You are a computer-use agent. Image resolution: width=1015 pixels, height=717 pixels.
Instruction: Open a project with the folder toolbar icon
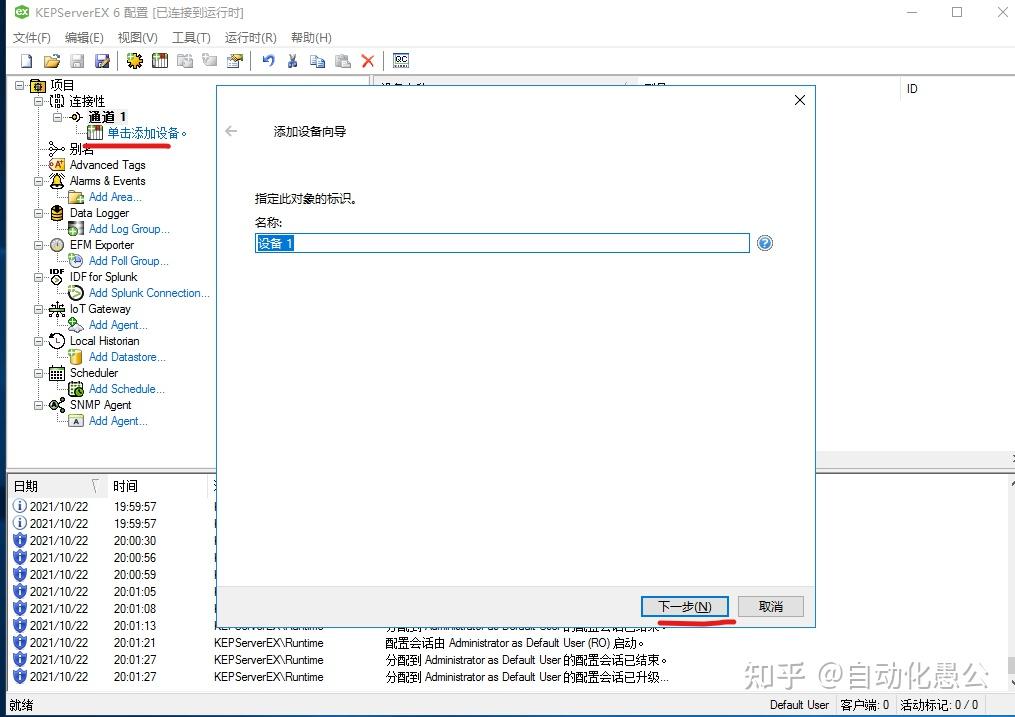53,60
